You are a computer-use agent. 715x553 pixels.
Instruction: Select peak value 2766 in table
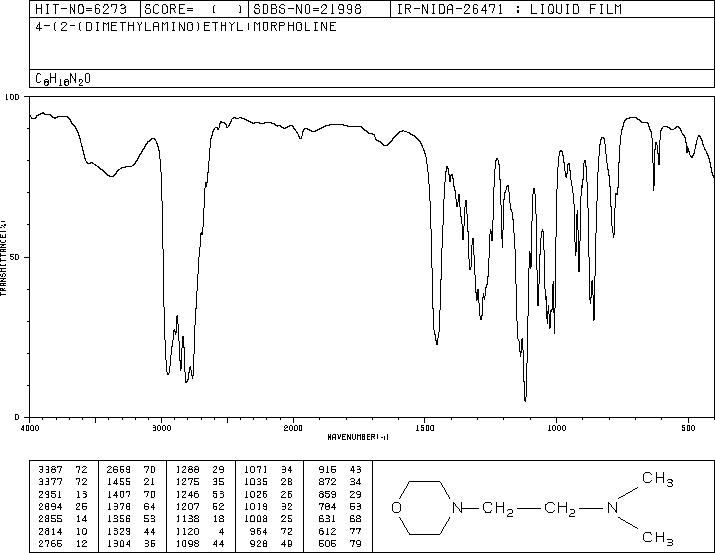(50, 544)
